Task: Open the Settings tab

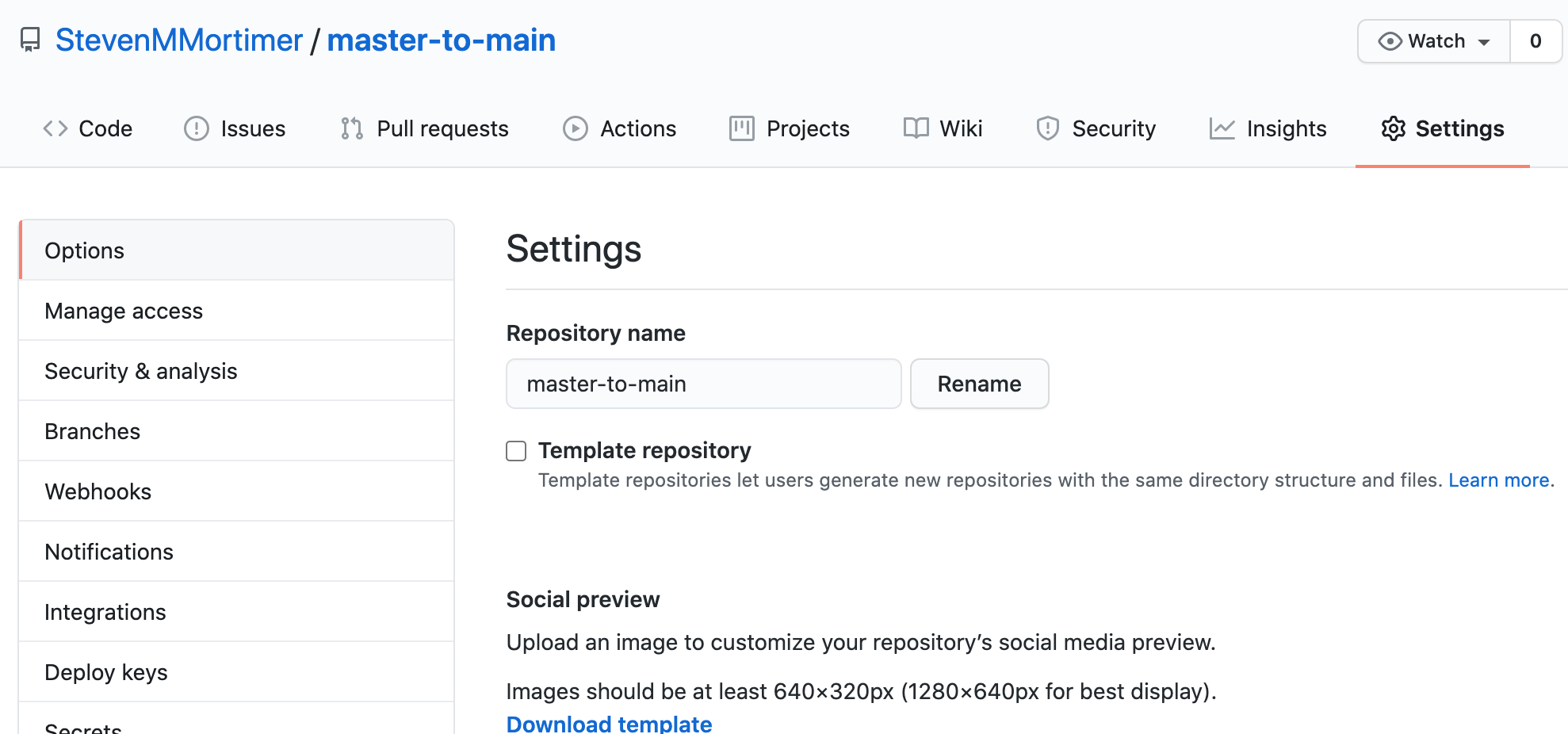Action: coord(1443,128)
